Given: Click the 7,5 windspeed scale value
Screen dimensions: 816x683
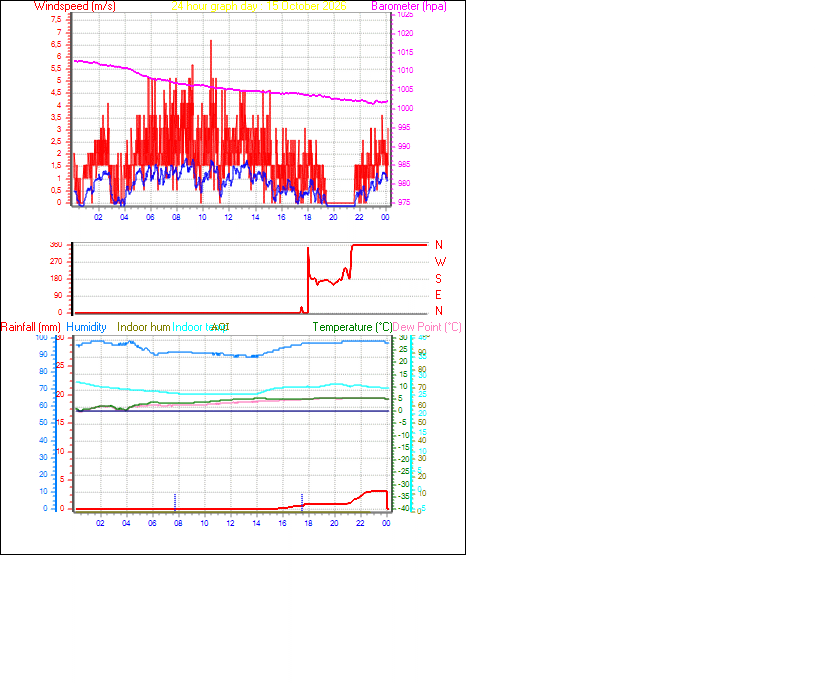Looking at the screenshot, I should (56, 19).
